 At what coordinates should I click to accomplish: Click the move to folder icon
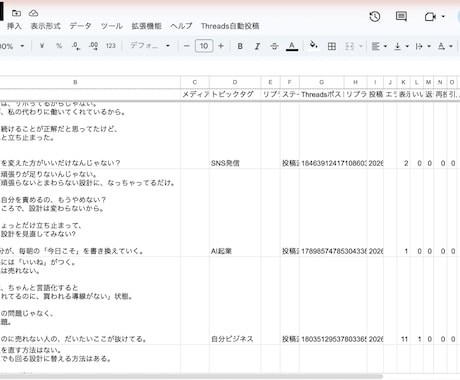16,13
